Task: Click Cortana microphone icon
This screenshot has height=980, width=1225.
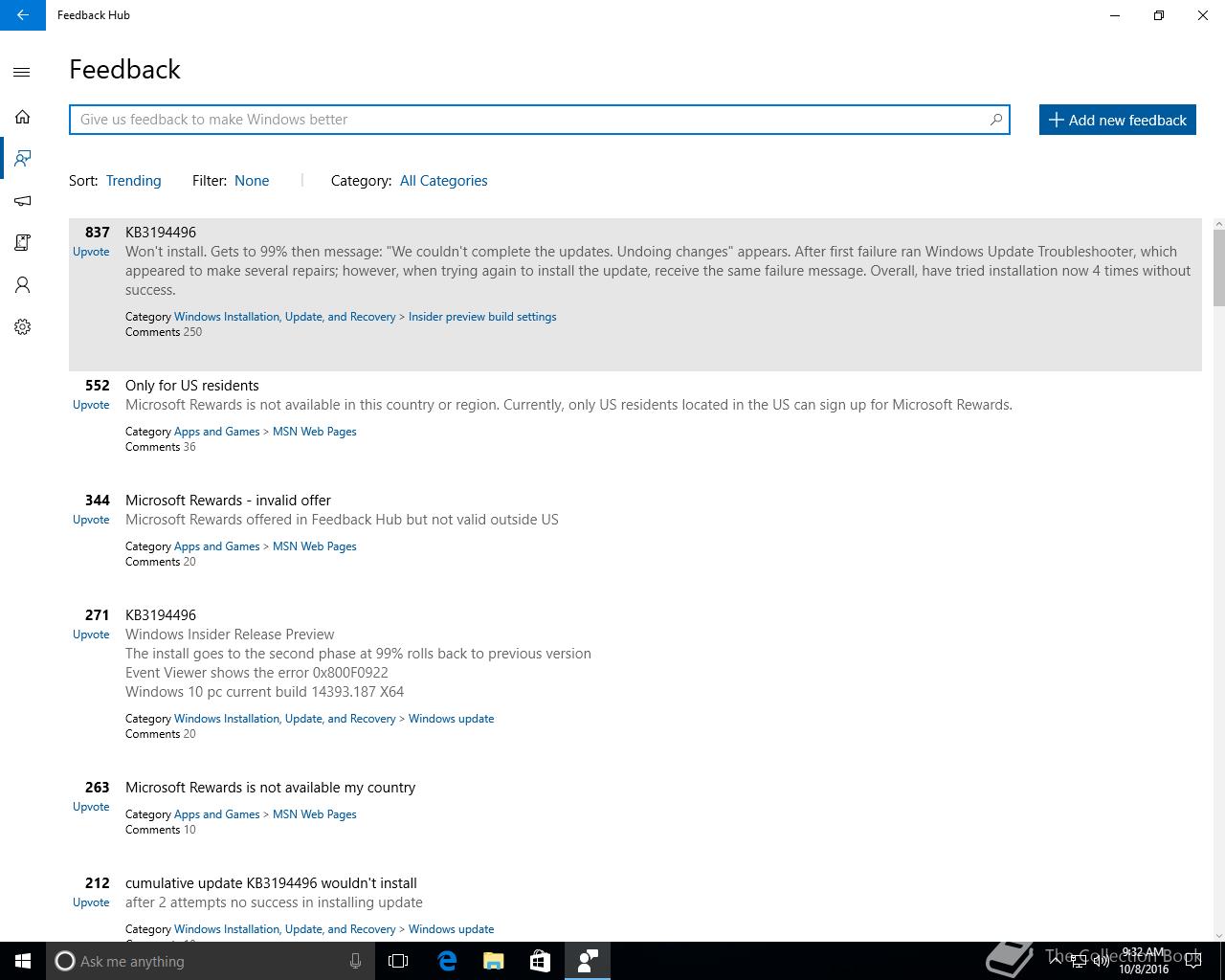Action: [355, 961]
